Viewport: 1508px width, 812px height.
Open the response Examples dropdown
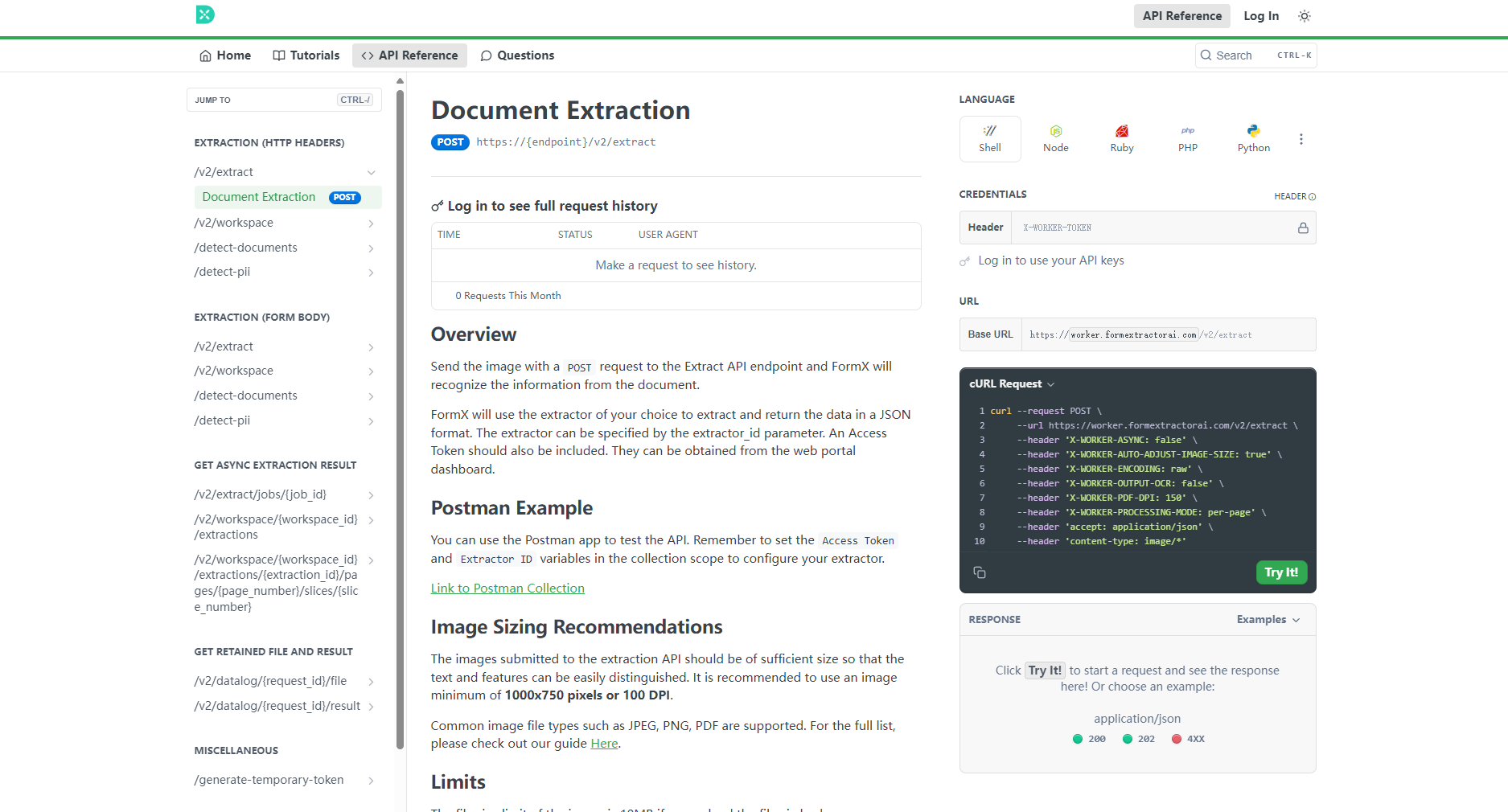1268,620
